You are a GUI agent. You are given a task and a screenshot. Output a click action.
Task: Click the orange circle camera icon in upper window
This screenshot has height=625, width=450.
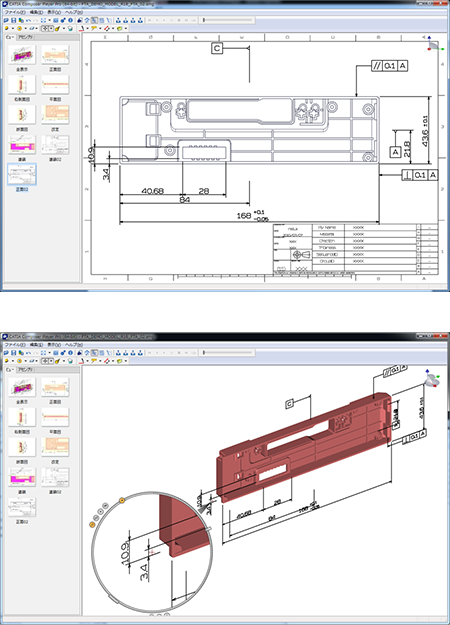(20, 29)
